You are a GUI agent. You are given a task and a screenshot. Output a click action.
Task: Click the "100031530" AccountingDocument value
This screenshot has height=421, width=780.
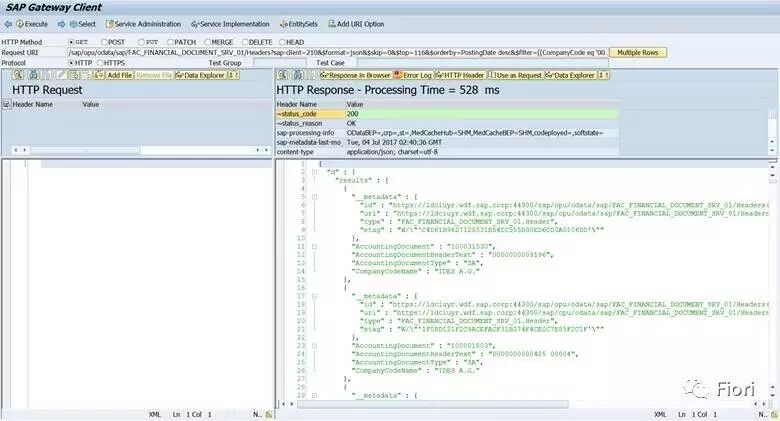pos(471,247)
